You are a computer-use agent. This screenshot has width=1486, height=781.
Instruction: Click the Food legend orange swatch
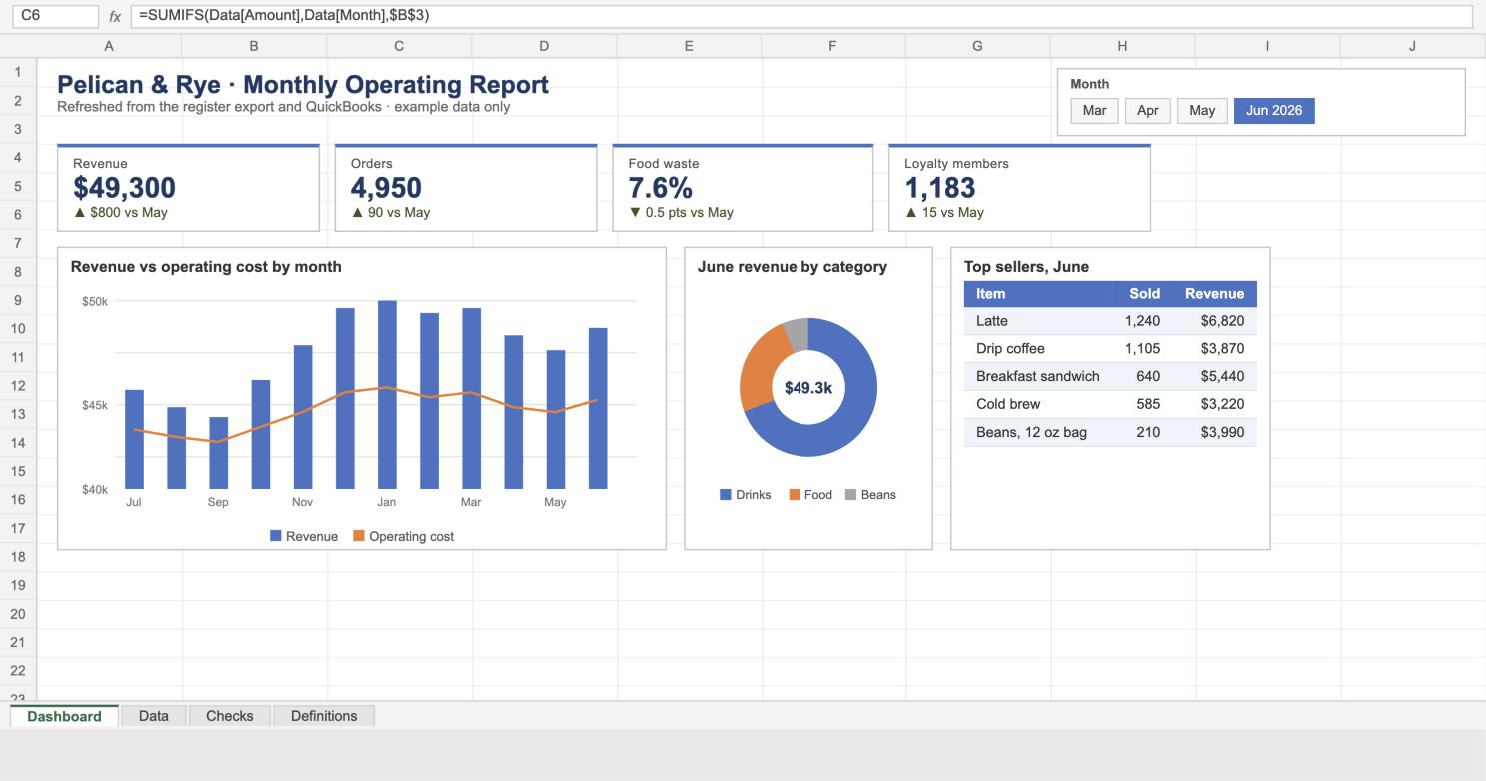point(795,495)
